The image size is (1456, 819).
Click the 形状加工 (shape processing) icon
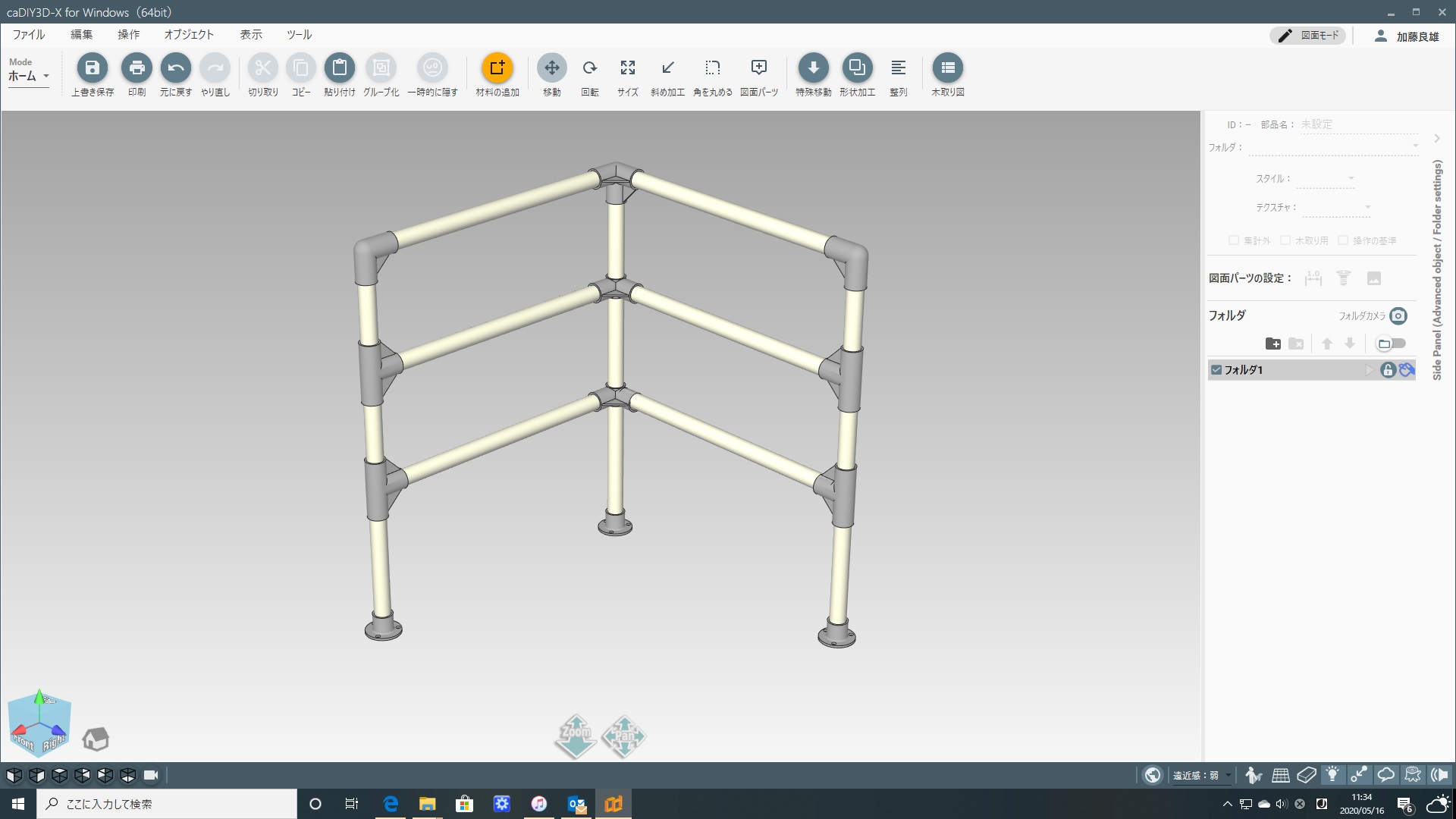pos(857,68)
